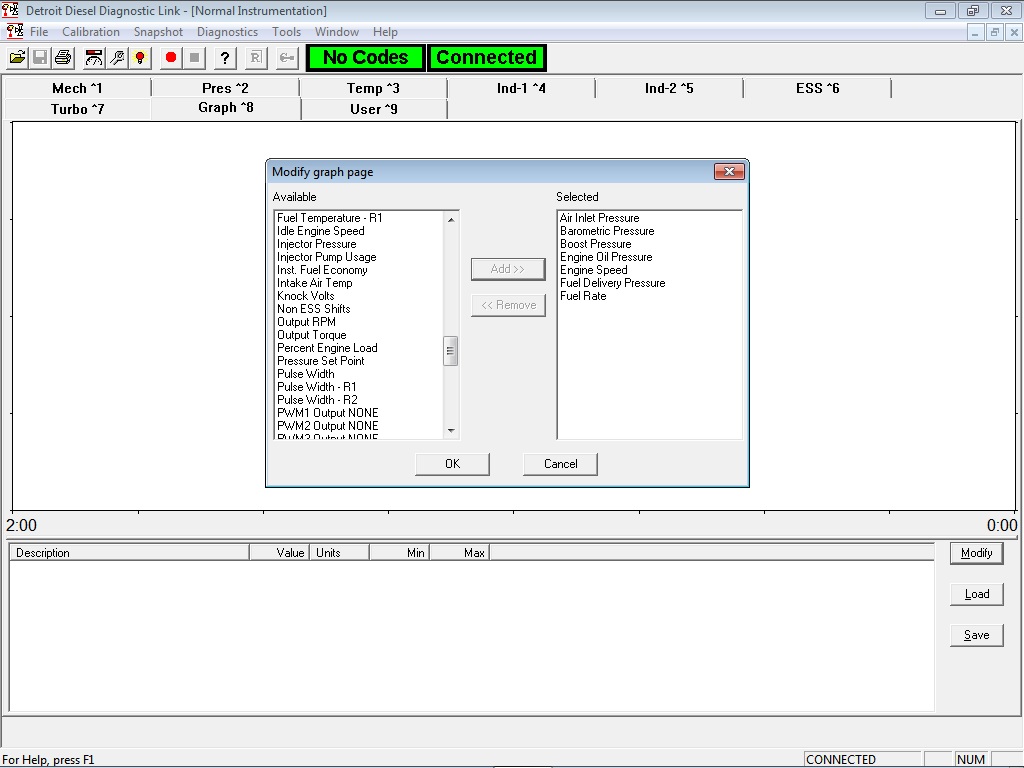Open a file using the folder icon

[17, 57]
